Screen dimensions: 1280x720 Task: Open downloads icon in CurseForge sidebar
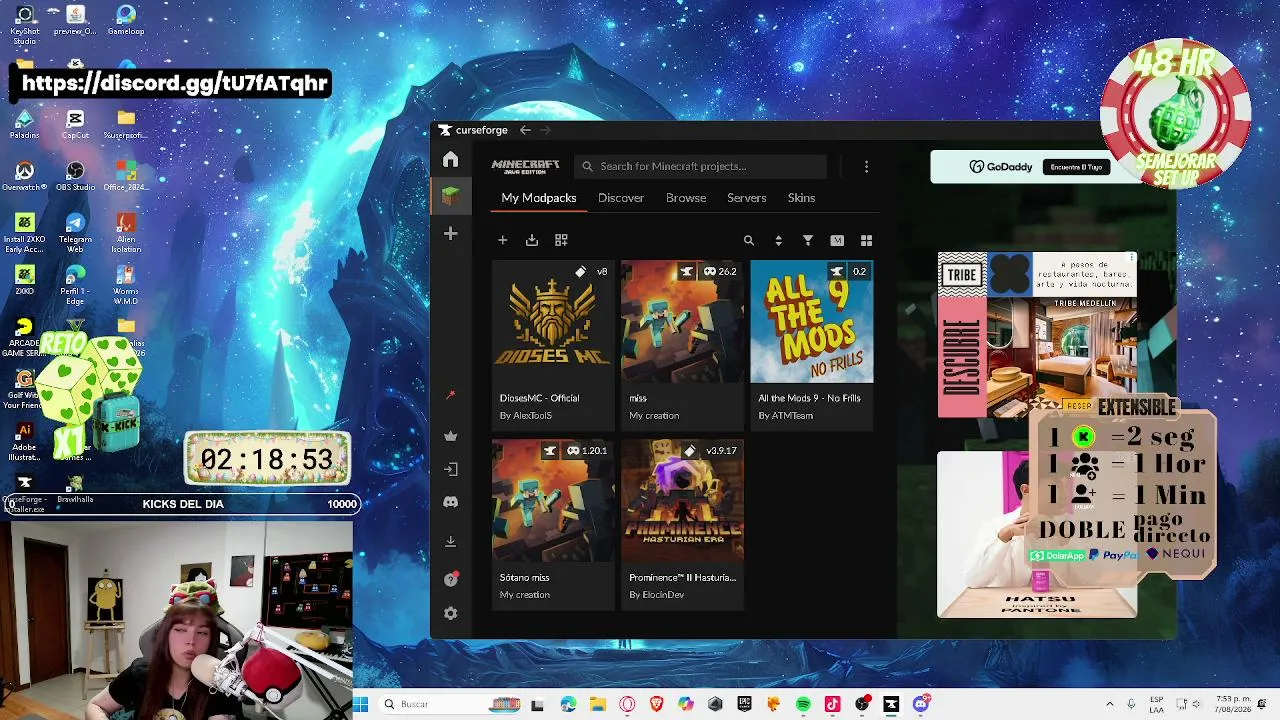click(x=450, y=541)
